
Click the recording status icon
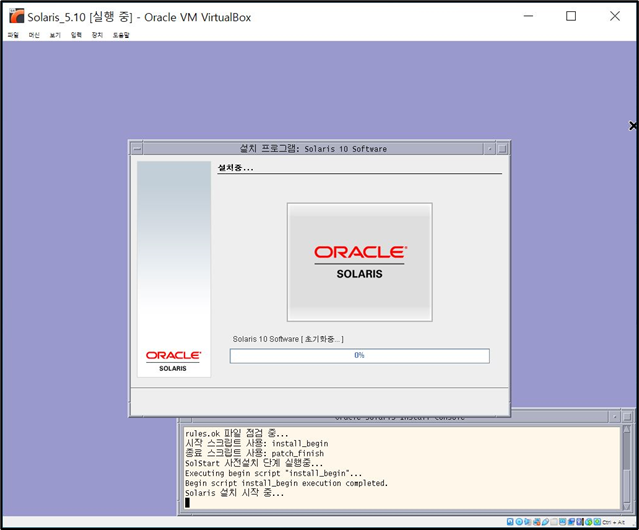(571, 522)
